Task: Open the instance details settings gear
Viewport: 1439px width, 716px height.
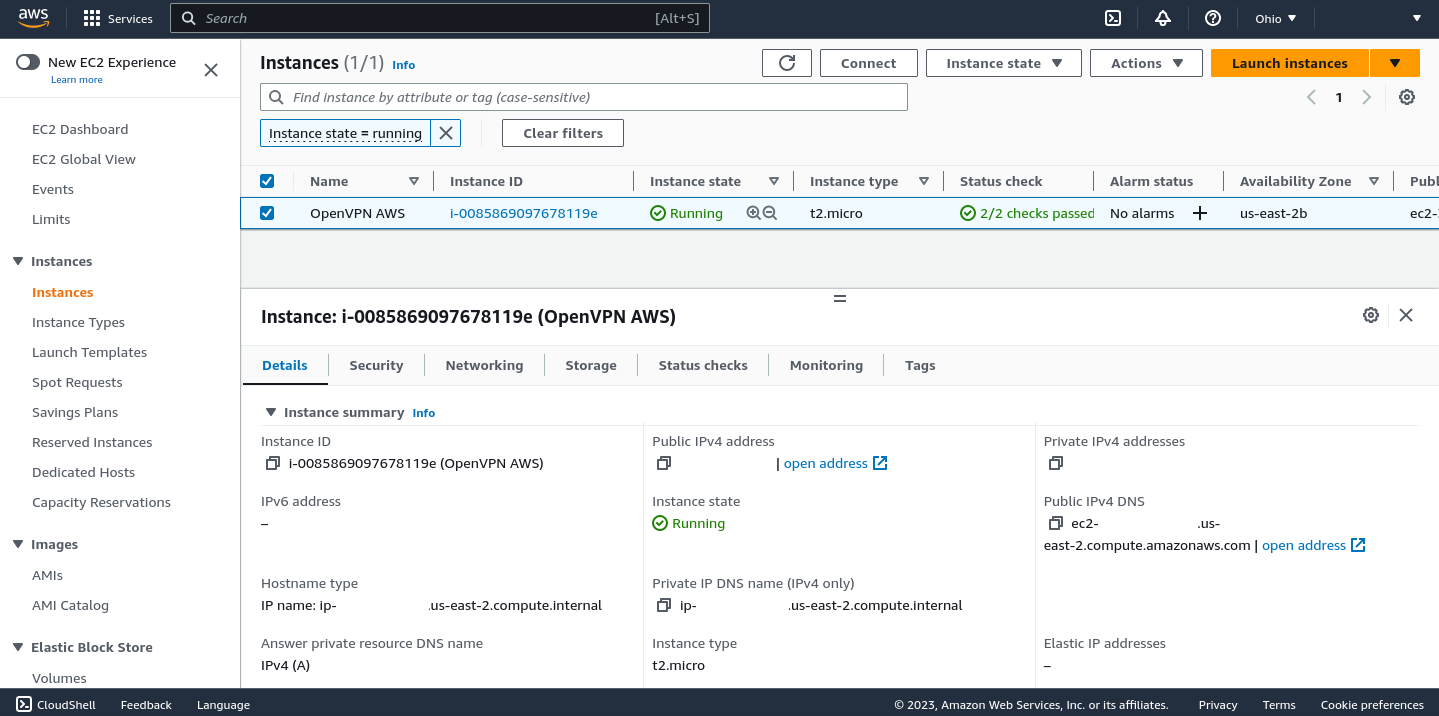Action: point(1370,314)
